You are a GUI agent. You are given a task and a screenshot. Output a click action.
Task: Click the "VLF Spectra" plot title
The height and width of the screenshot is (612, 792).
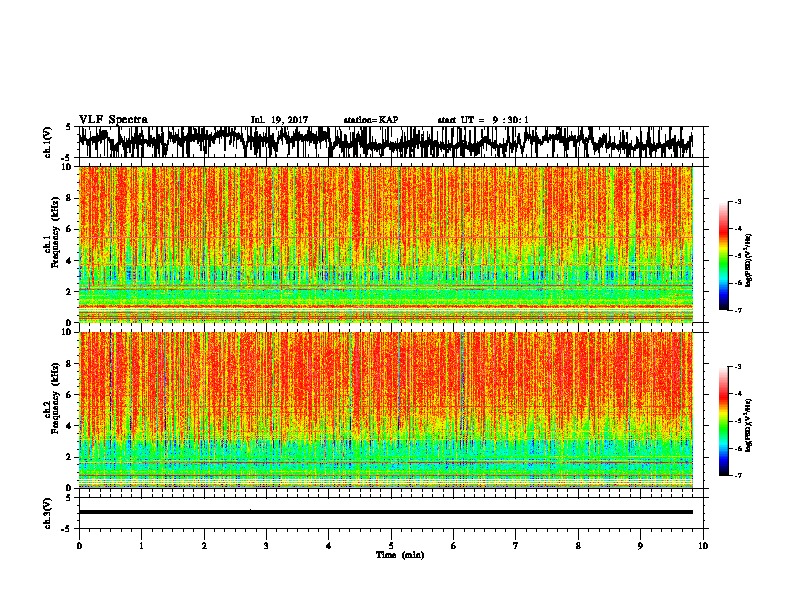click(x=113, y=119)
